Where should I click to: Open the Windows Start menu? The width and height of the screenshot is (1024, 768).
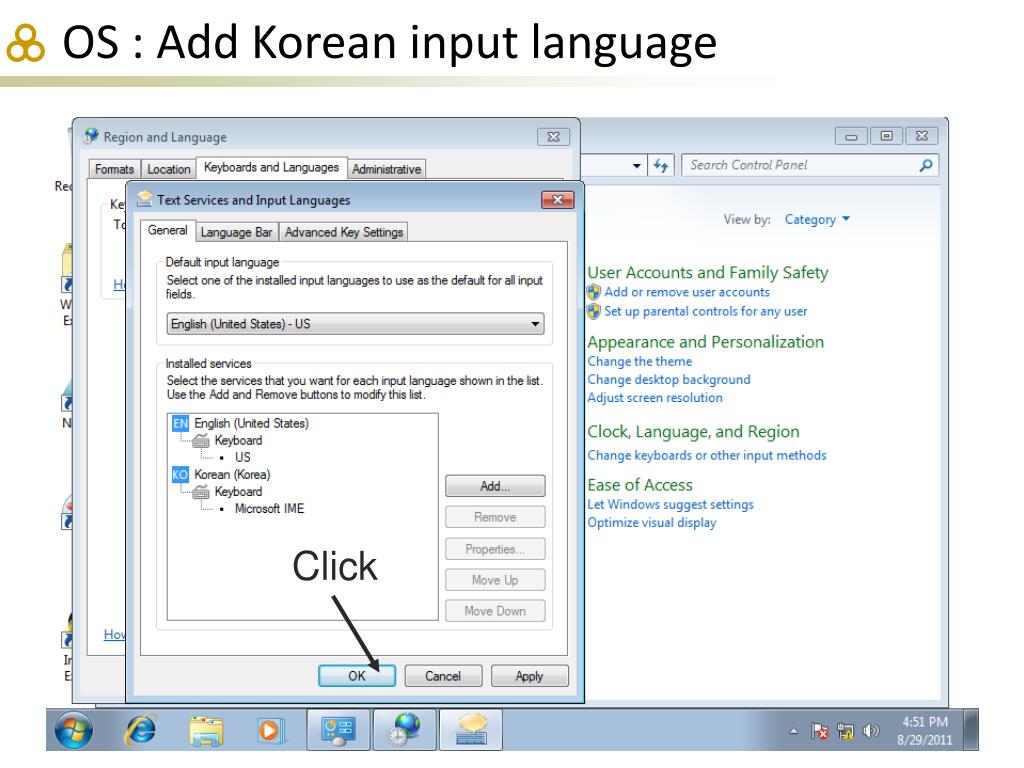coord(73,729)
